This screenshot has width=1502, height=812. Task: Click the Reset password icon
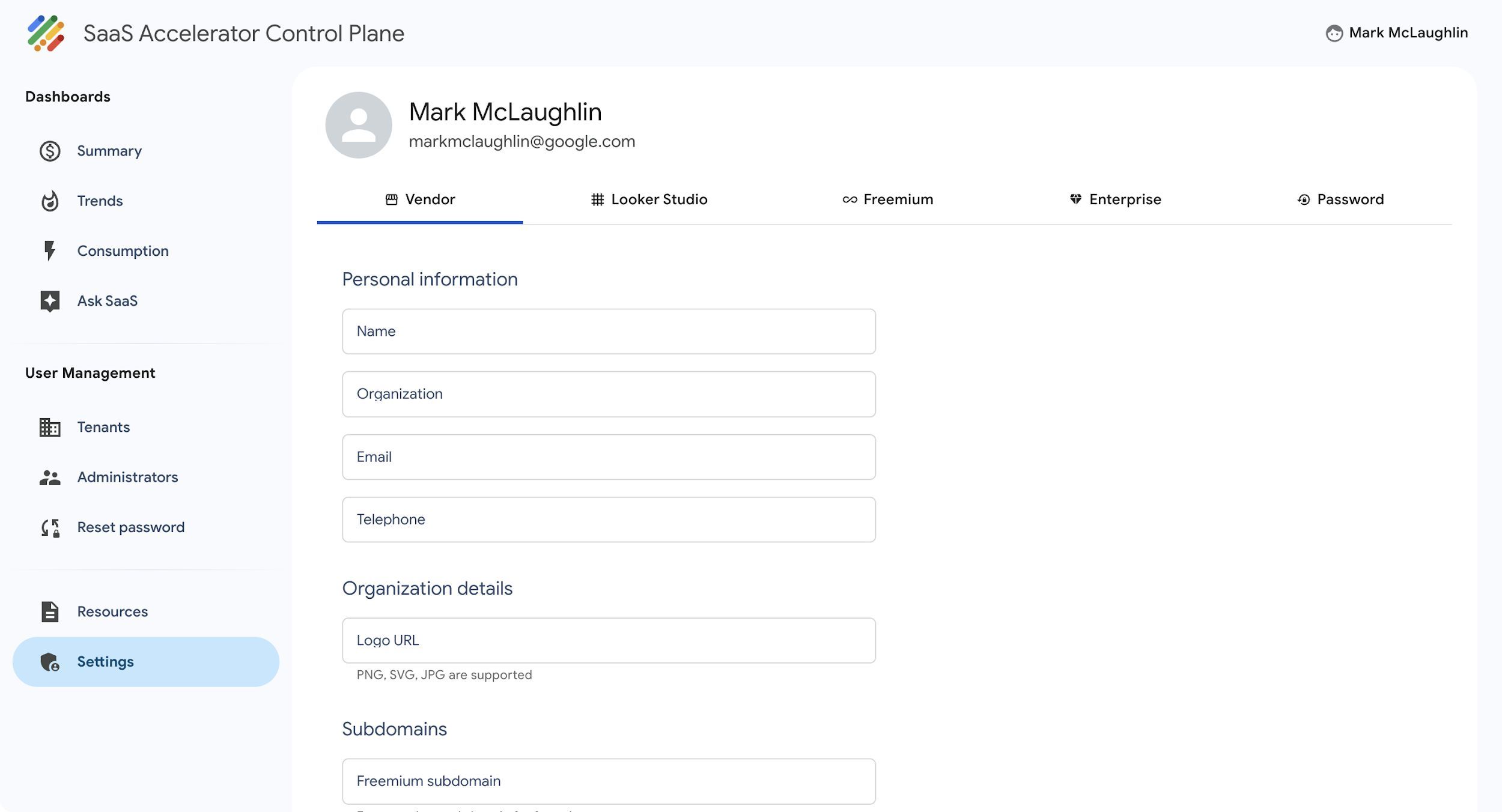(x=49, y=527)
